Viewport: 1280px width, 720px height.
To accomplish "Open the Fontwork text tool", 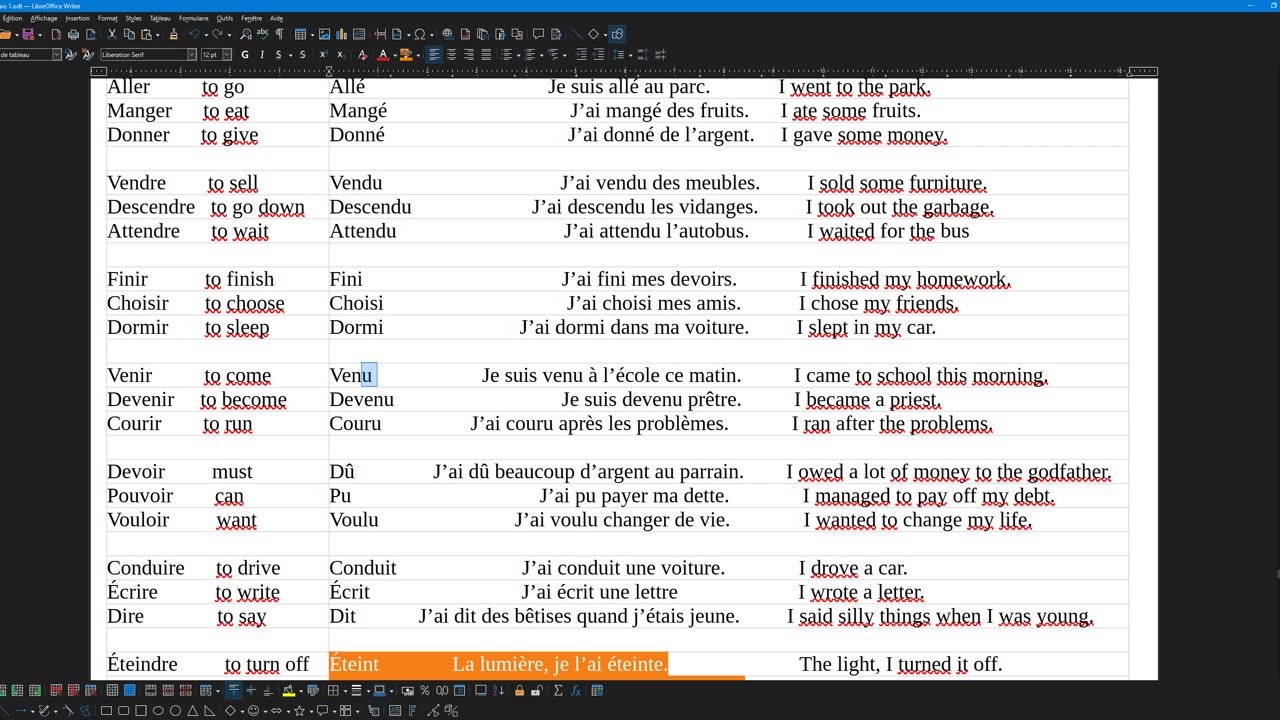I will tap(412, 711).
